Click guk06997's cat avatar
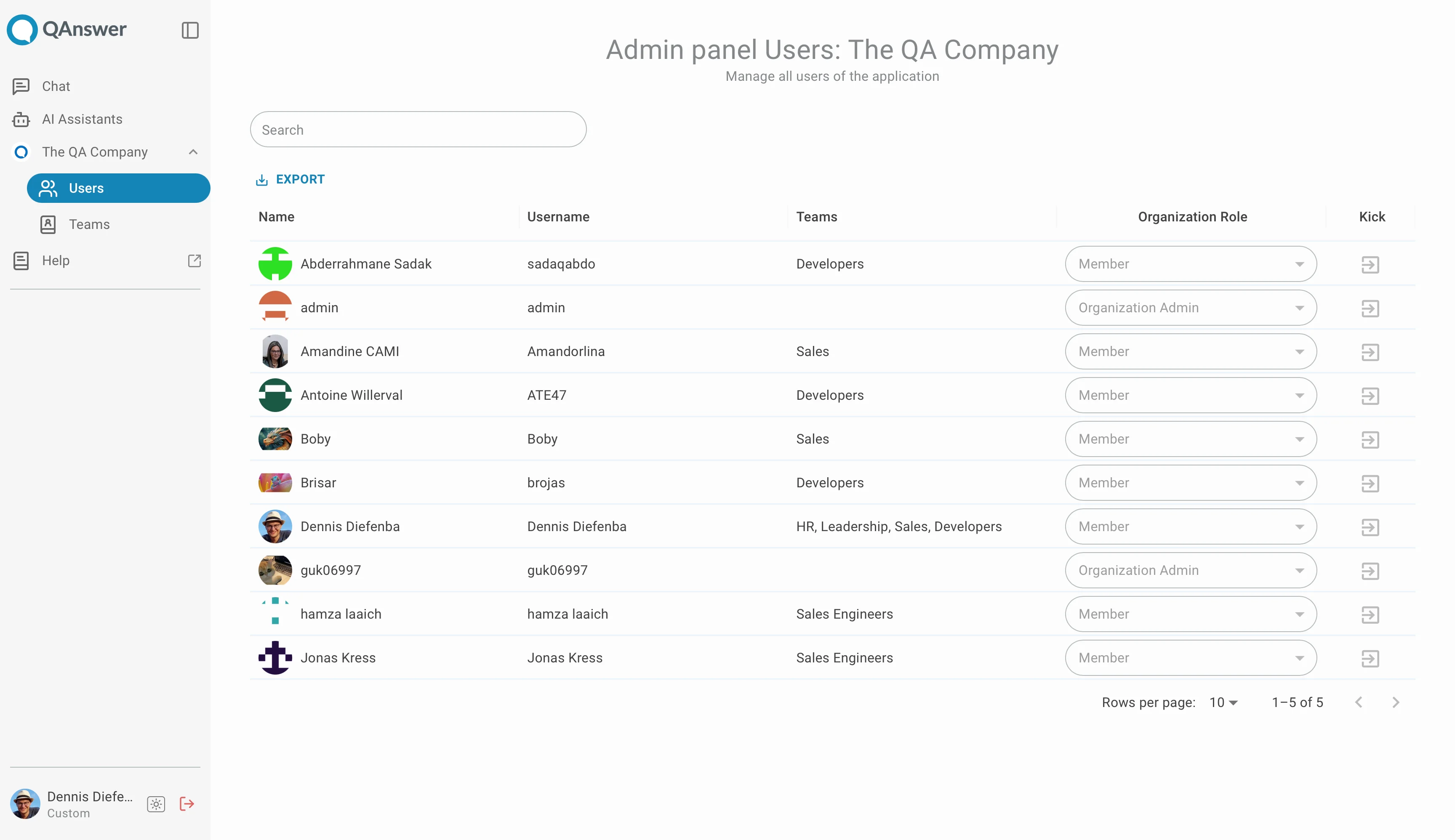 (x=275, y=571)
